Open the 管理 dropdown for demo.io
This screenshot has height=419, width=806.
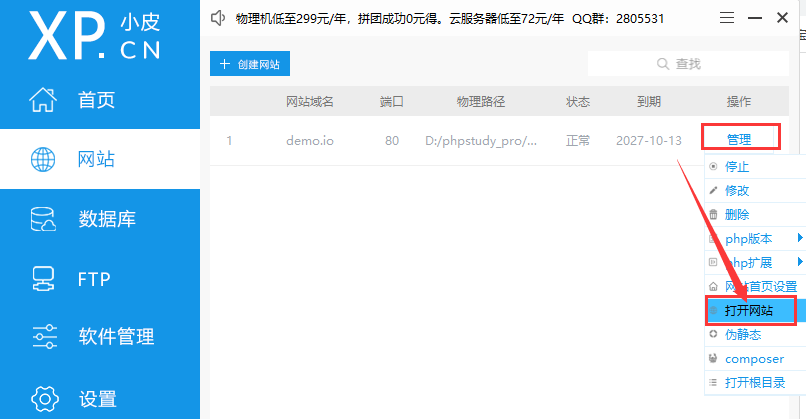738,140
